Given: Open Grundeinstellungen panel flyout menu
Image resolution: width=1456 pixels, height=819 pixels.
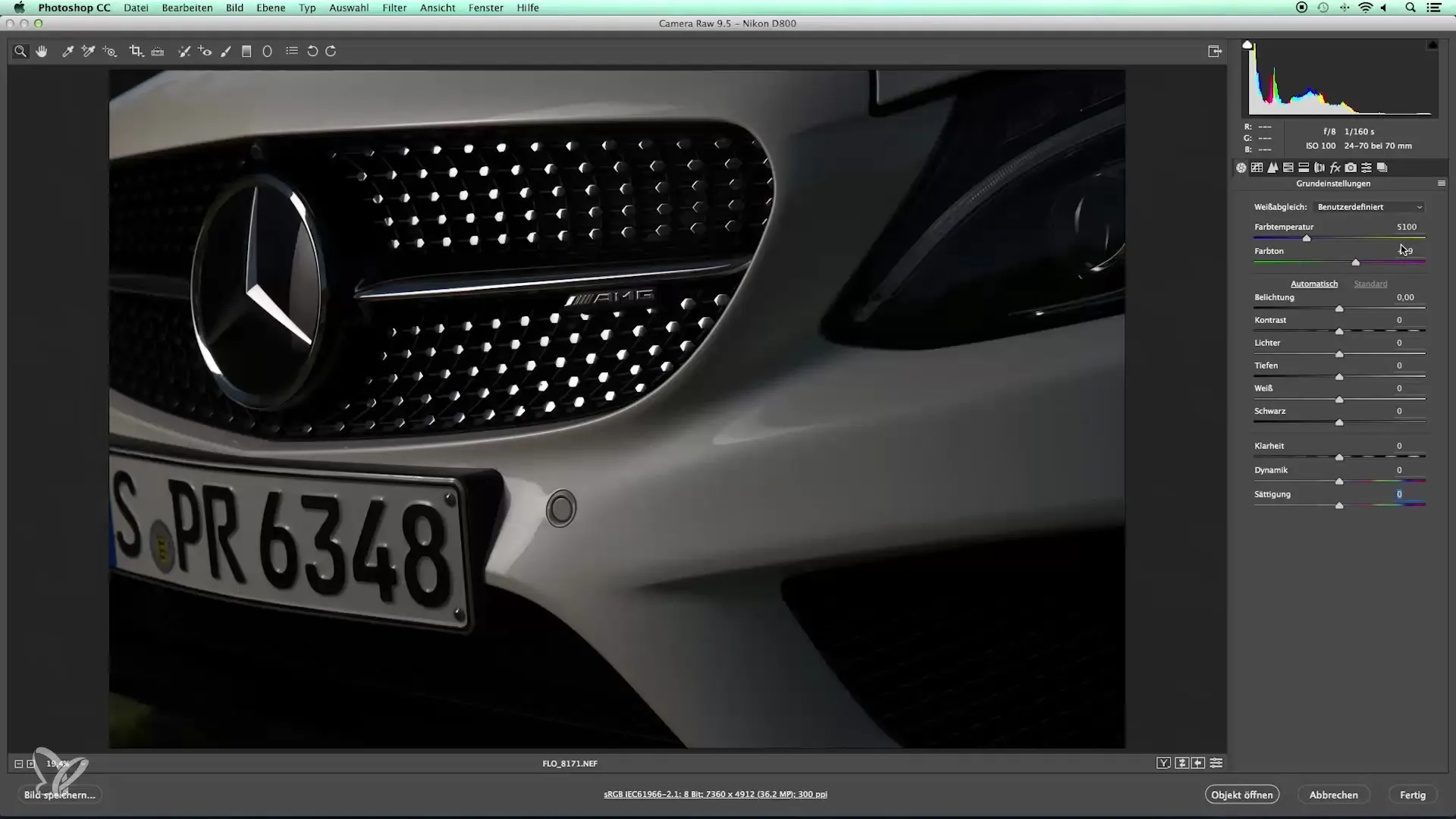Looking at the screenshot, I should pos(1441,184).
